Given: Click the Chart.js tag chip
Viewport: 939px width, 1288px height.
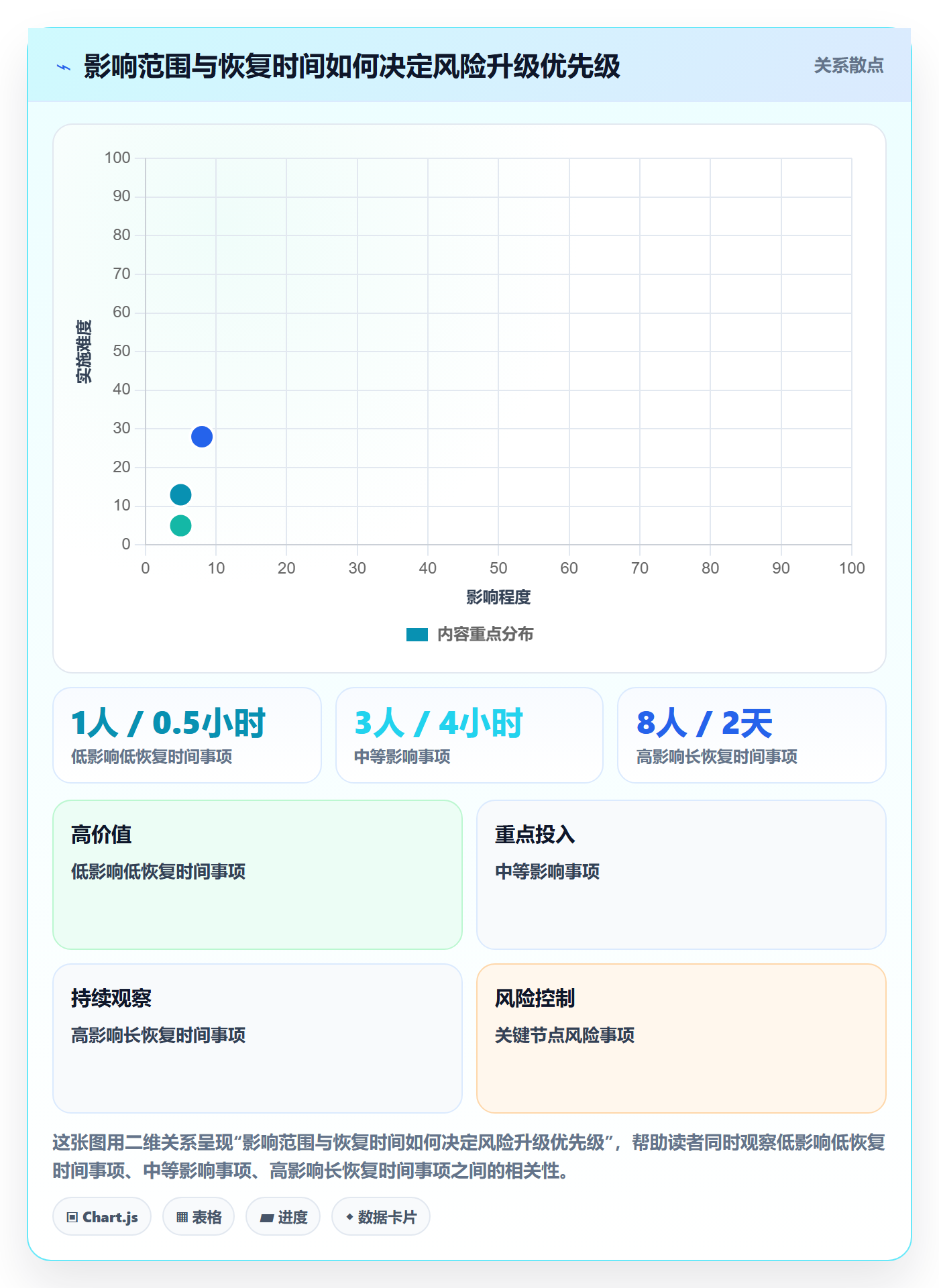Looking at the screenshot, I should point(102,1217).
